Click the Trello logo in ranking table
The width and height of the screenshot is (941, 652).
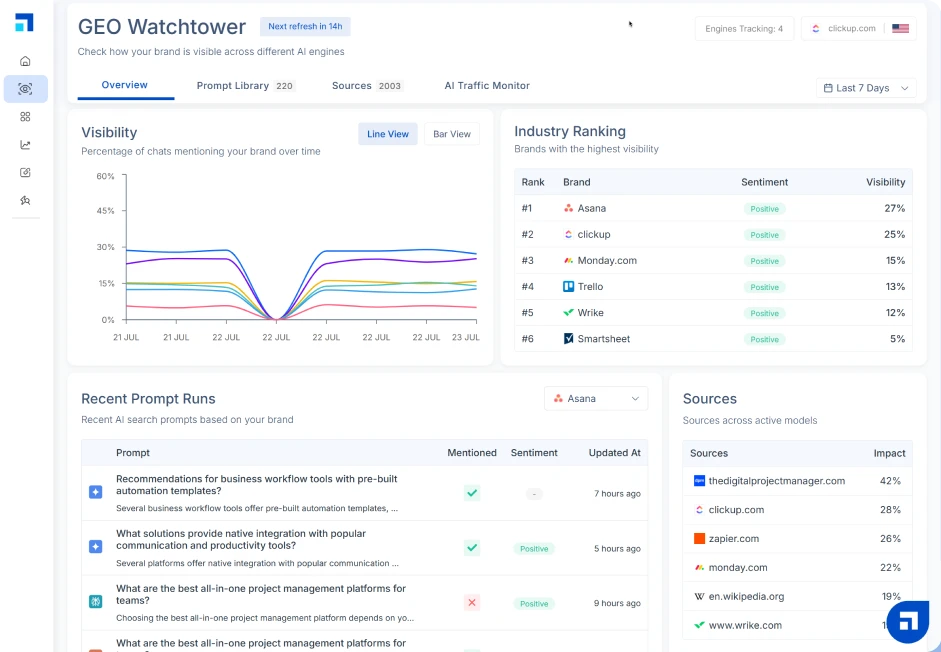point(568,286)
